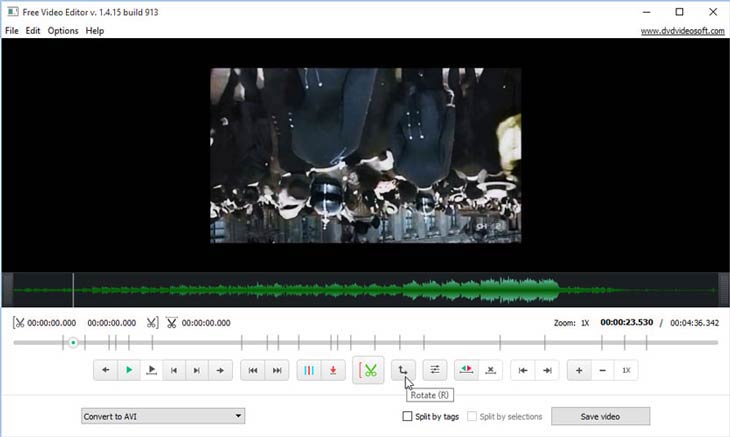Jump to next tag with fast-forward icon
This screenshot has width=730, height=437.
pyautogui.click(x=277, y=370)
